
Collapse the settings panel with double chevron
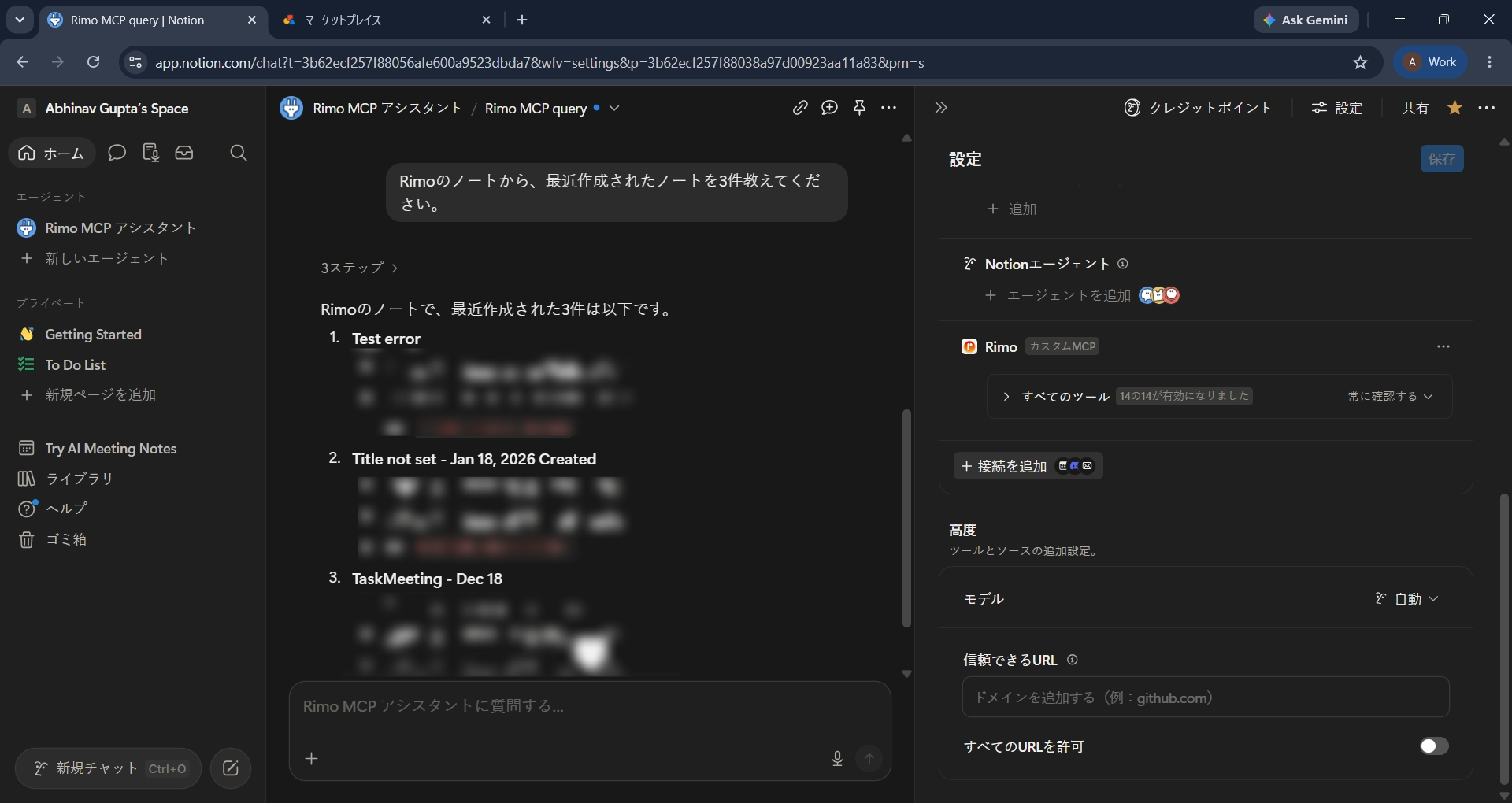(x=941, y=108)
